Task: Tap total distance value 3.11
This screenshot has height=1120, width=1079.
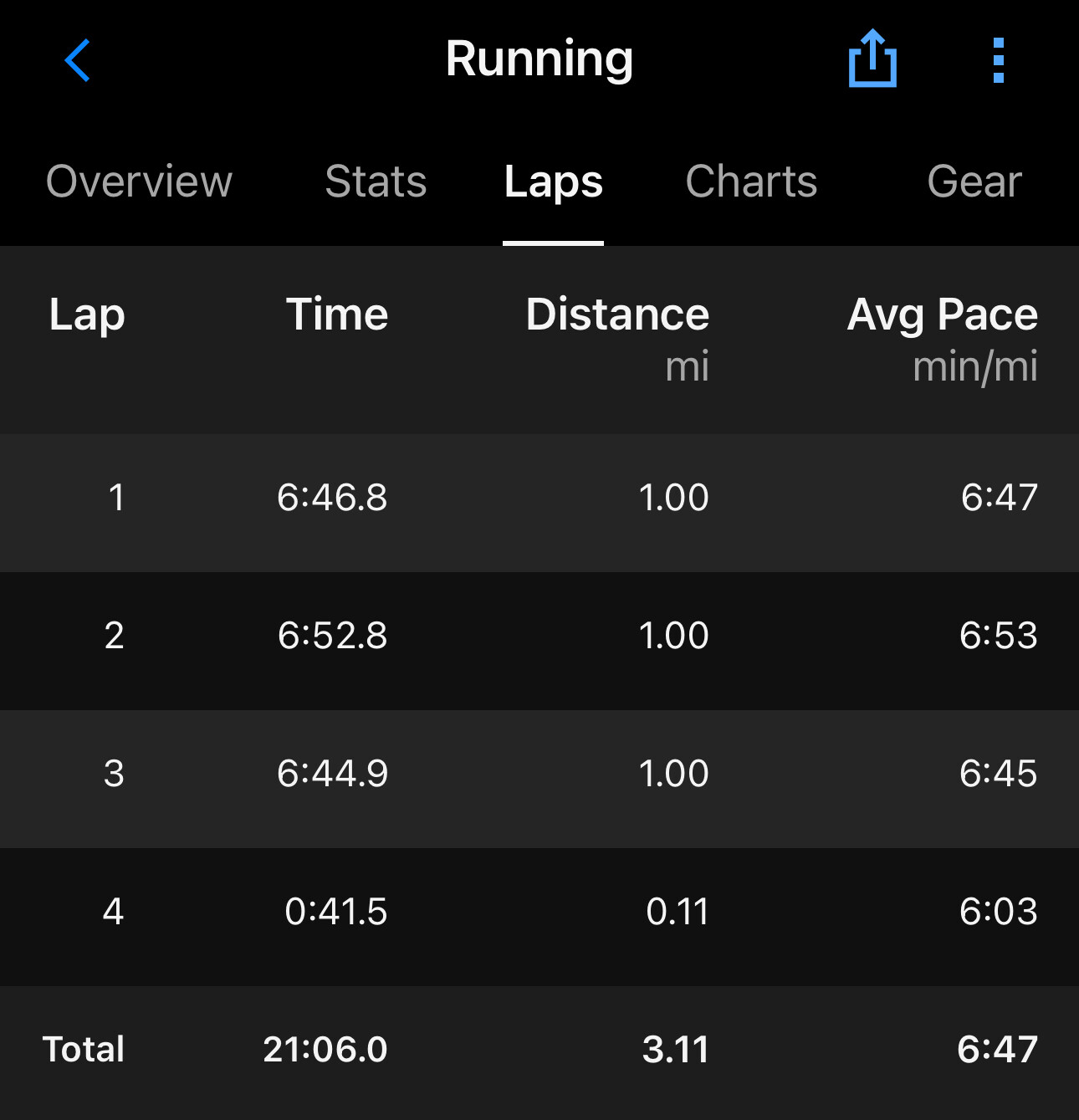Action: (675, 1050)
